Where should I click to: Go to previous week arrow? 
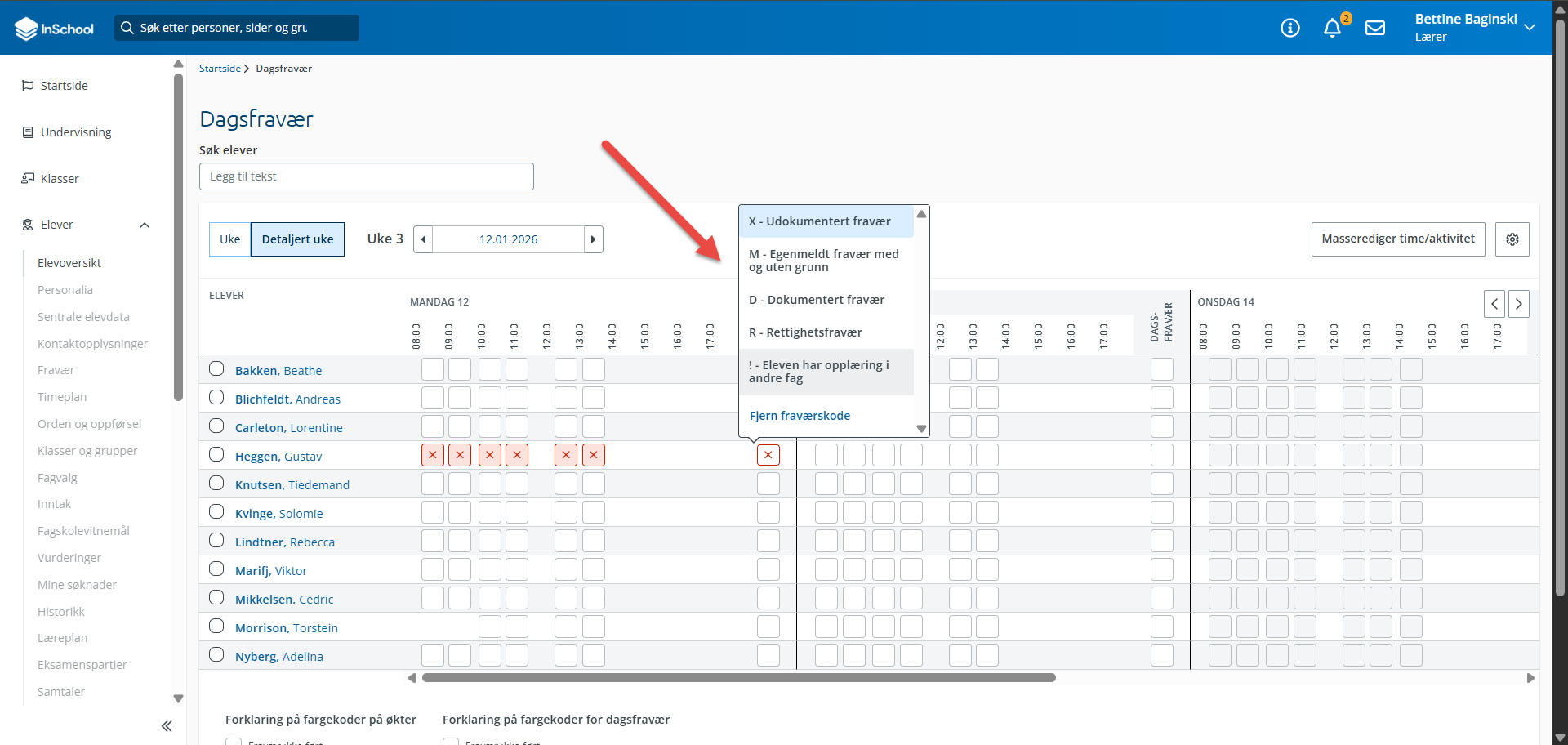pos(423,239)
